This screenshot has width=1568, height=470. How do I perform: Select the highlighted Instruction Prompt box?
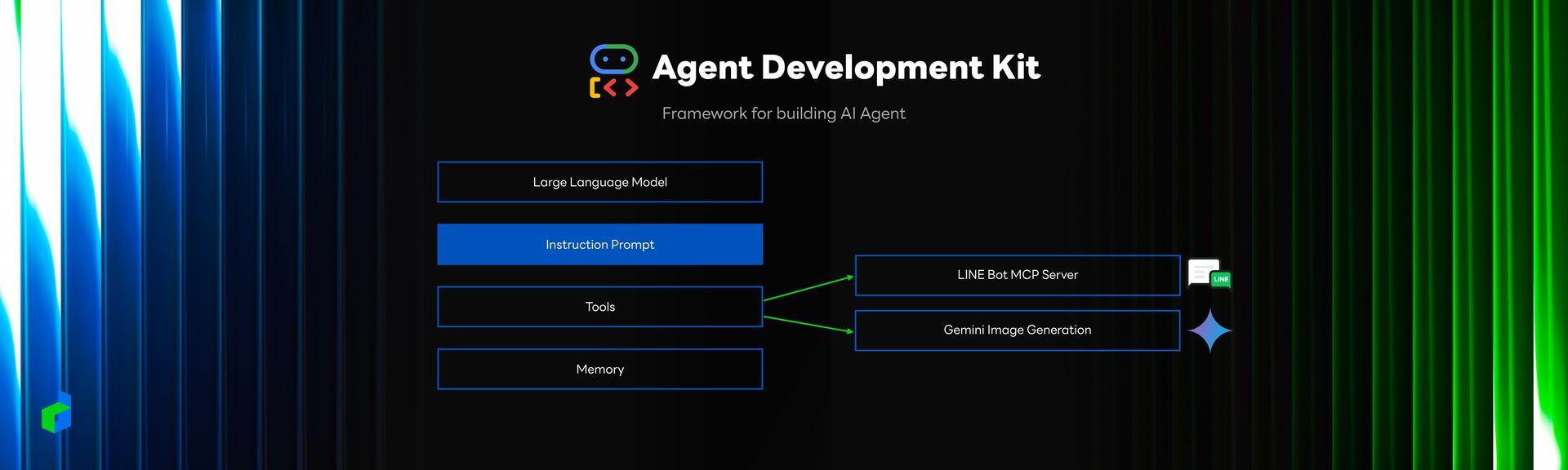click(600, 245)
